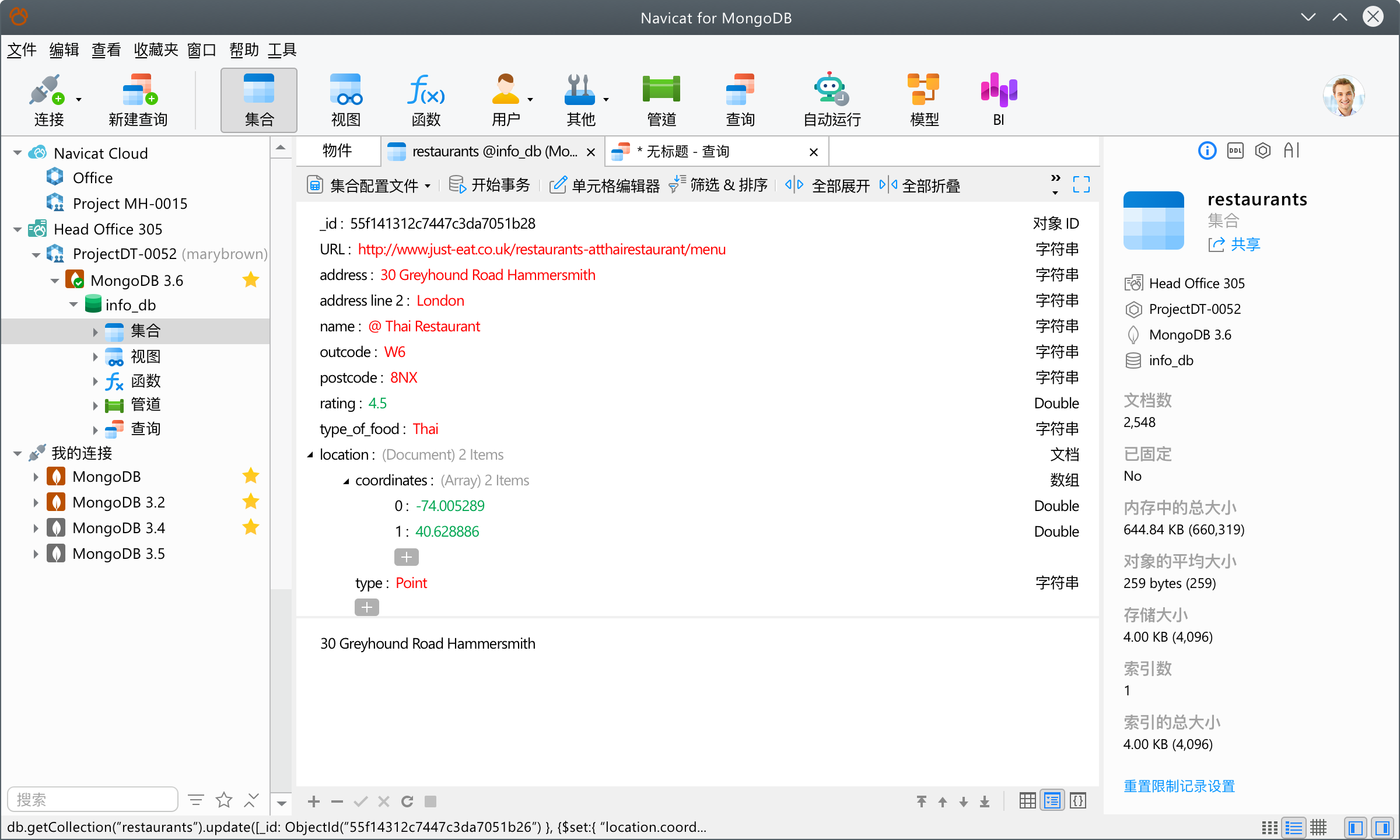Delete document with minus button

click(x=337, y=801)
